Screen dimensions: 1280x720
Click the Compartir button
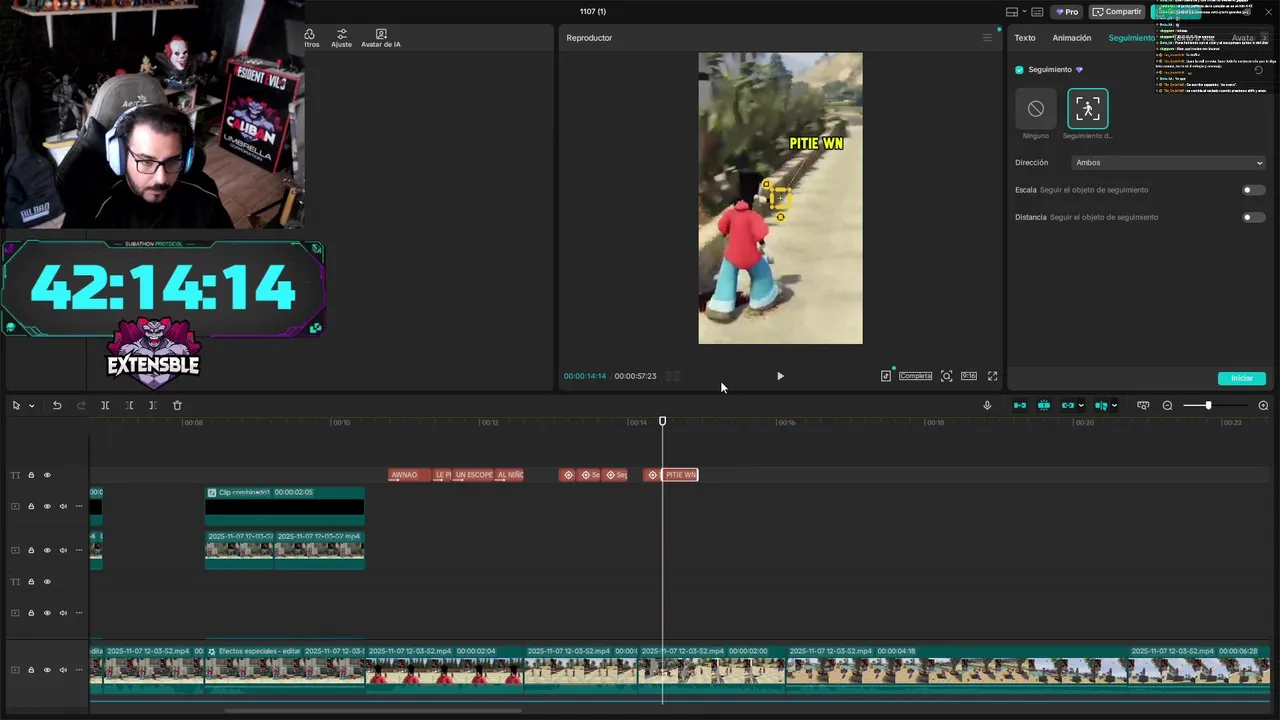tap(1117, 12)
